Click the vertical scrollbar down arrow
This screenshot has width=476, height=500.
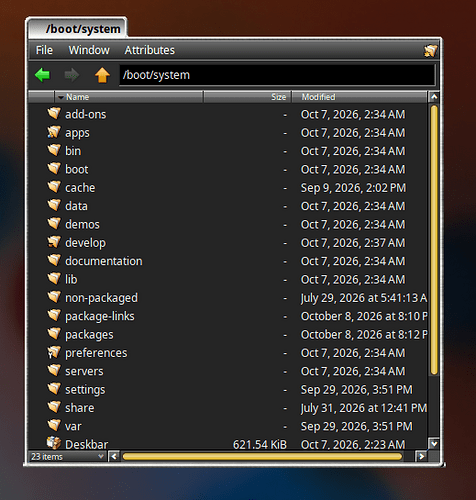[x=434, y=444]
